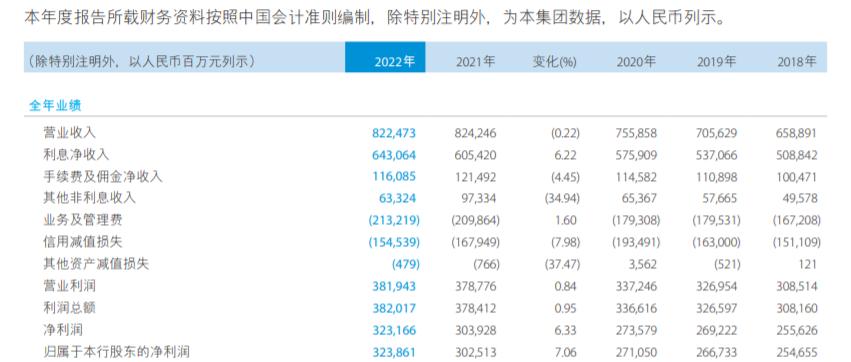Screen dimensions: 851x362
Task: Select the 2022年 column header
Action: pos(385,57)
